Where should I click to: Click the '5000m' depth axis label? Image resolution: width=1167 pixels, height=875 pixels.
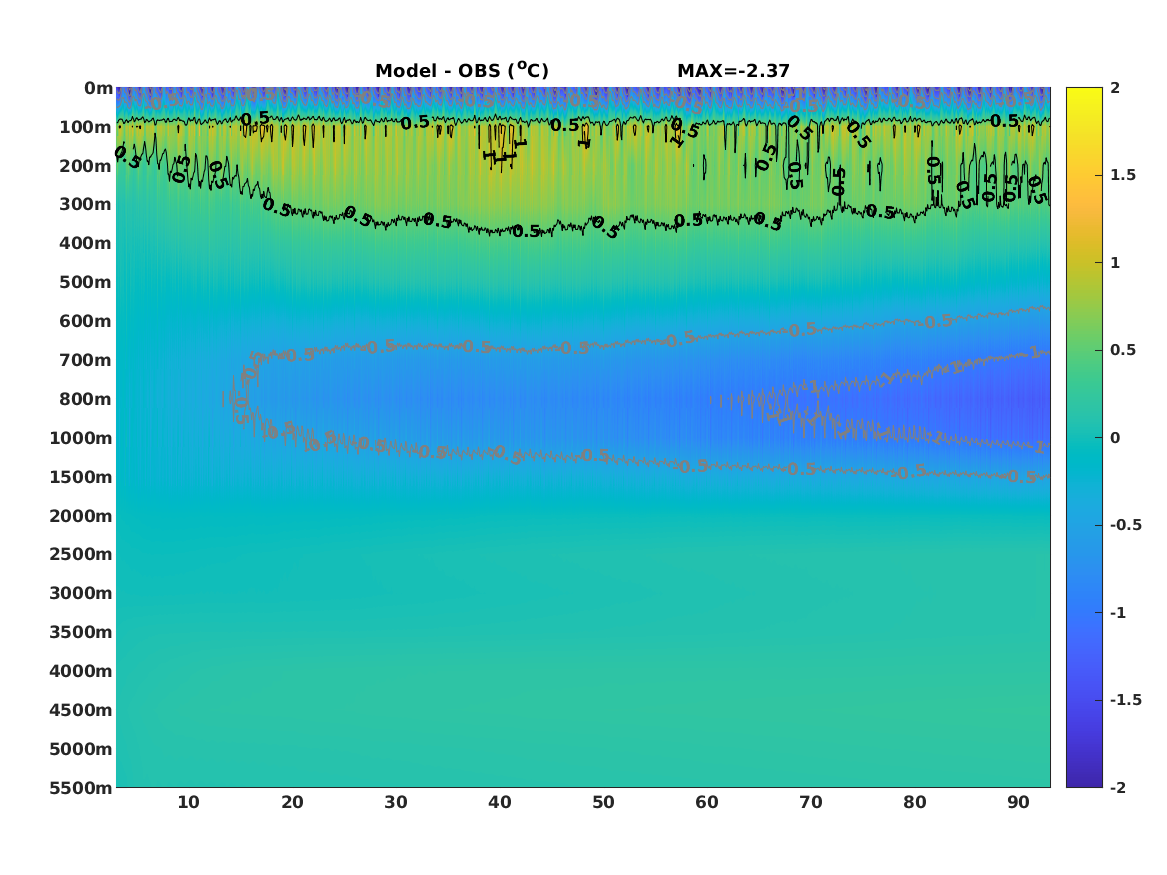[x=81, y=749]
